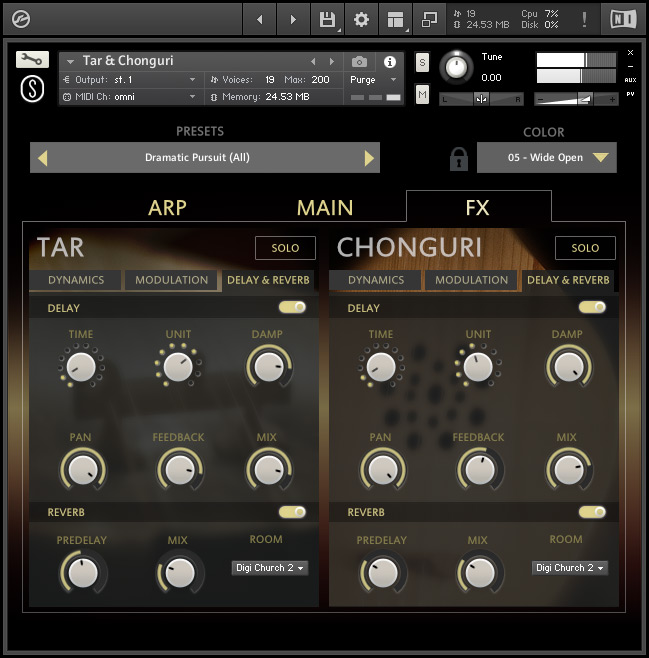Open the save icon's dropdown arrow corner
Screen dimensions: 649x658
click(x=339, y=30)
